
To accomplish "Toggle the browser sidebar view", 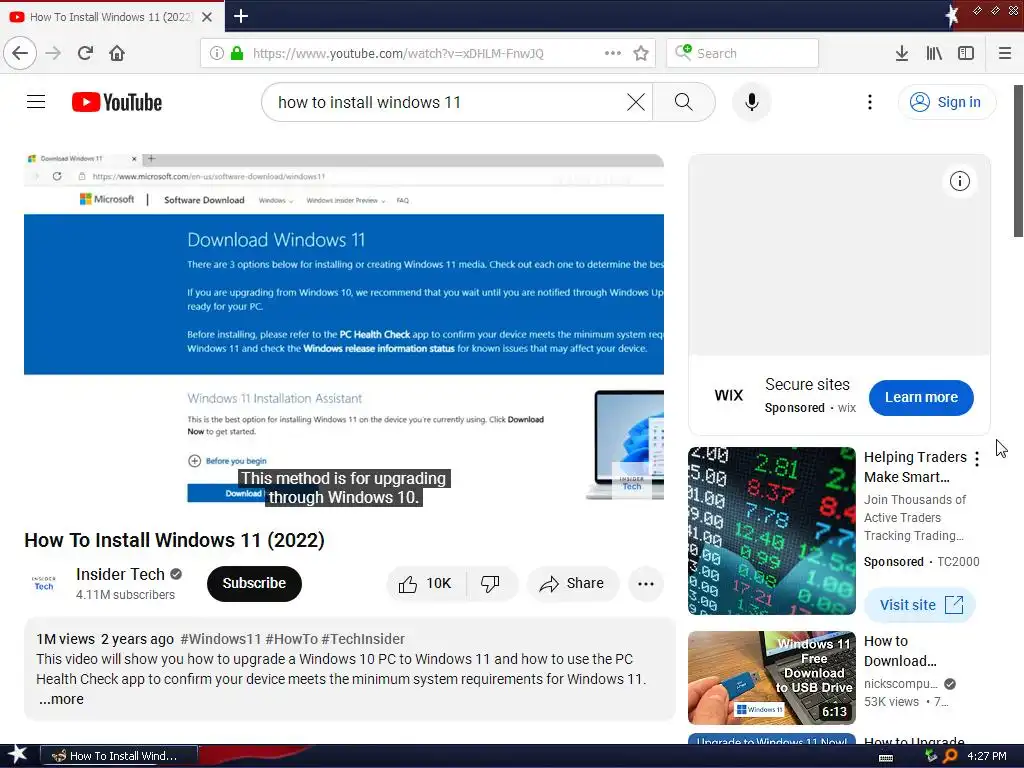I will [966, 53].
